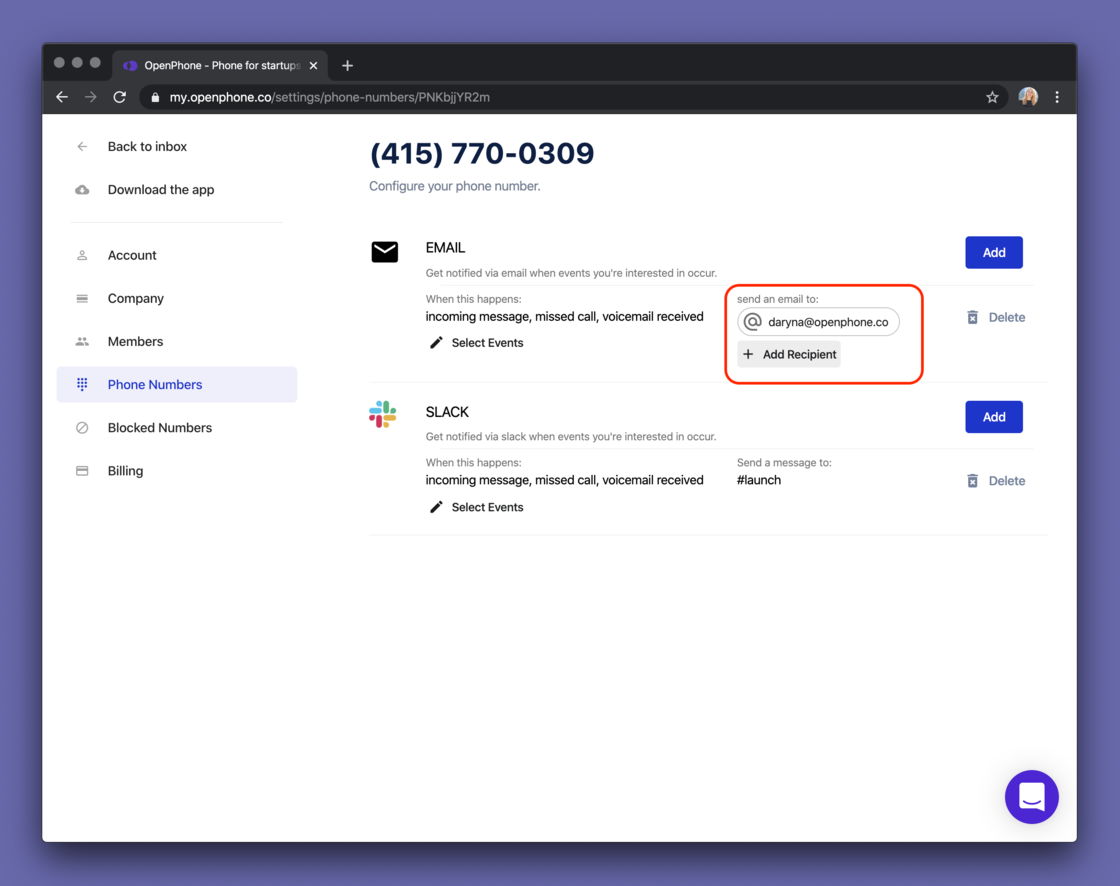
Task: Click the Slack logo icon
Action: coord(383,414)
